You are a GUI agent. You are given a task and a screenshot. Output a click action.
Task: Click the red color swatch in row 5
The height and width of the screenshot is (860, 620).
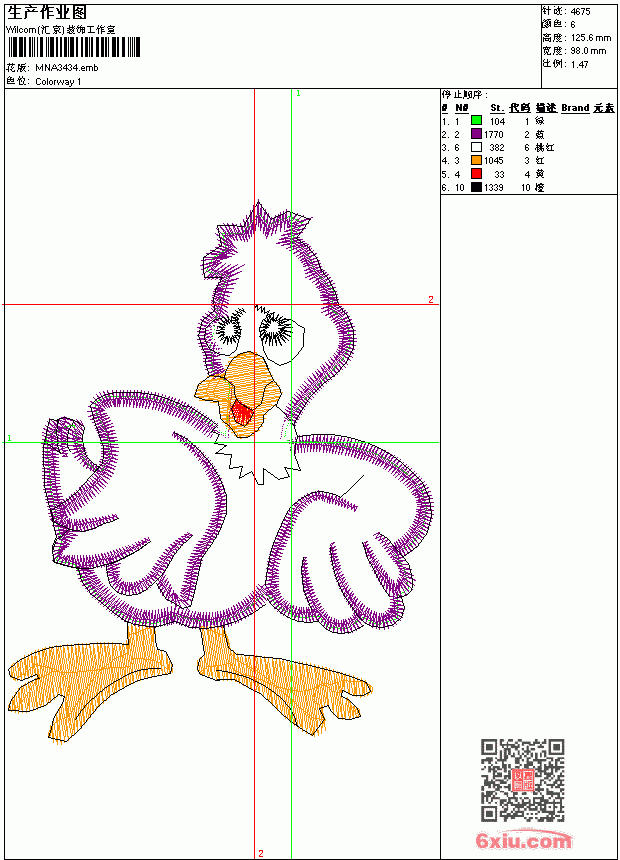pos(476,174)
